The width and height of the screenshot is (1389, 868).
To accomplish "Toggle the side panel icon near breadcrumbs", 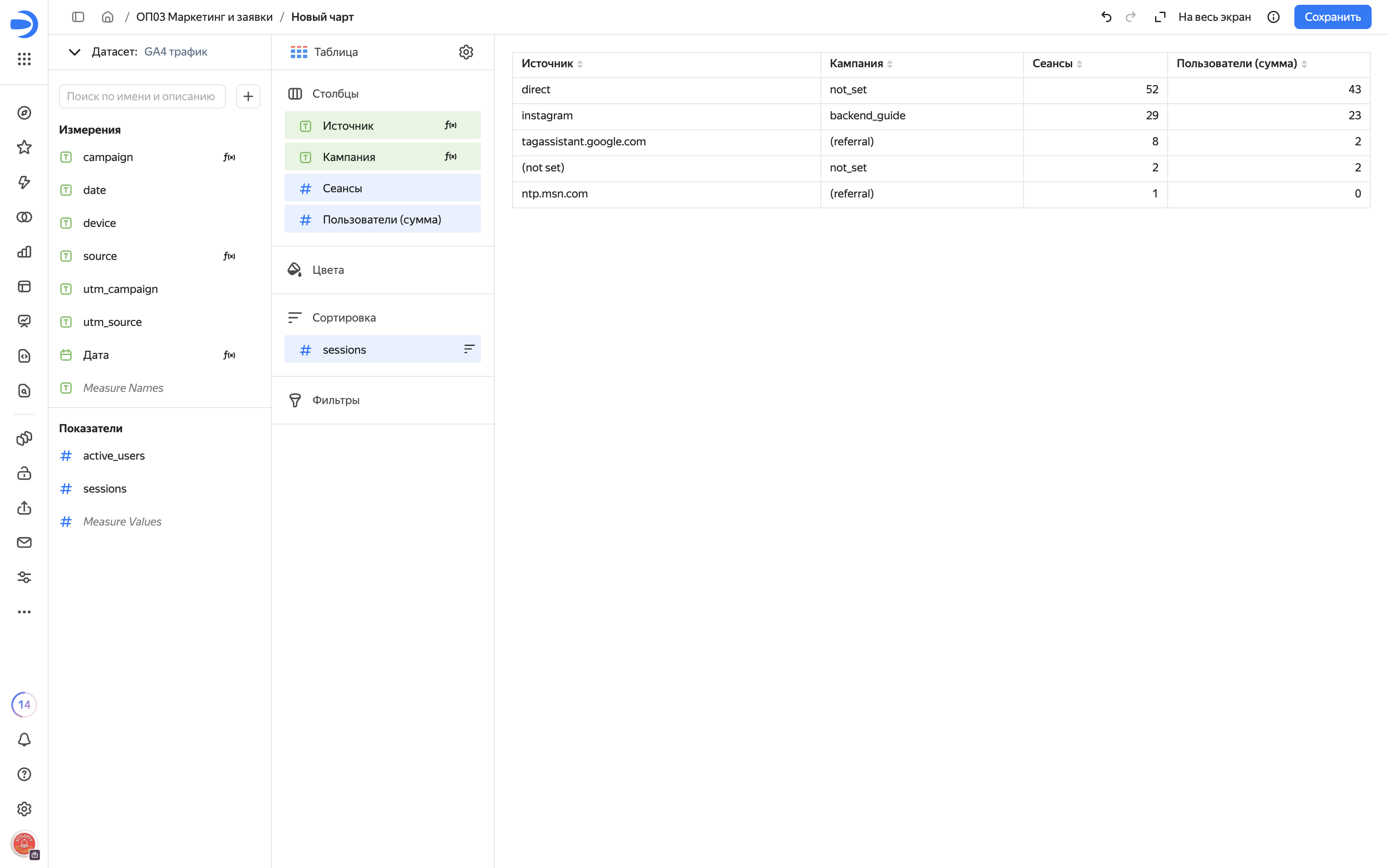I will point(78,16).
